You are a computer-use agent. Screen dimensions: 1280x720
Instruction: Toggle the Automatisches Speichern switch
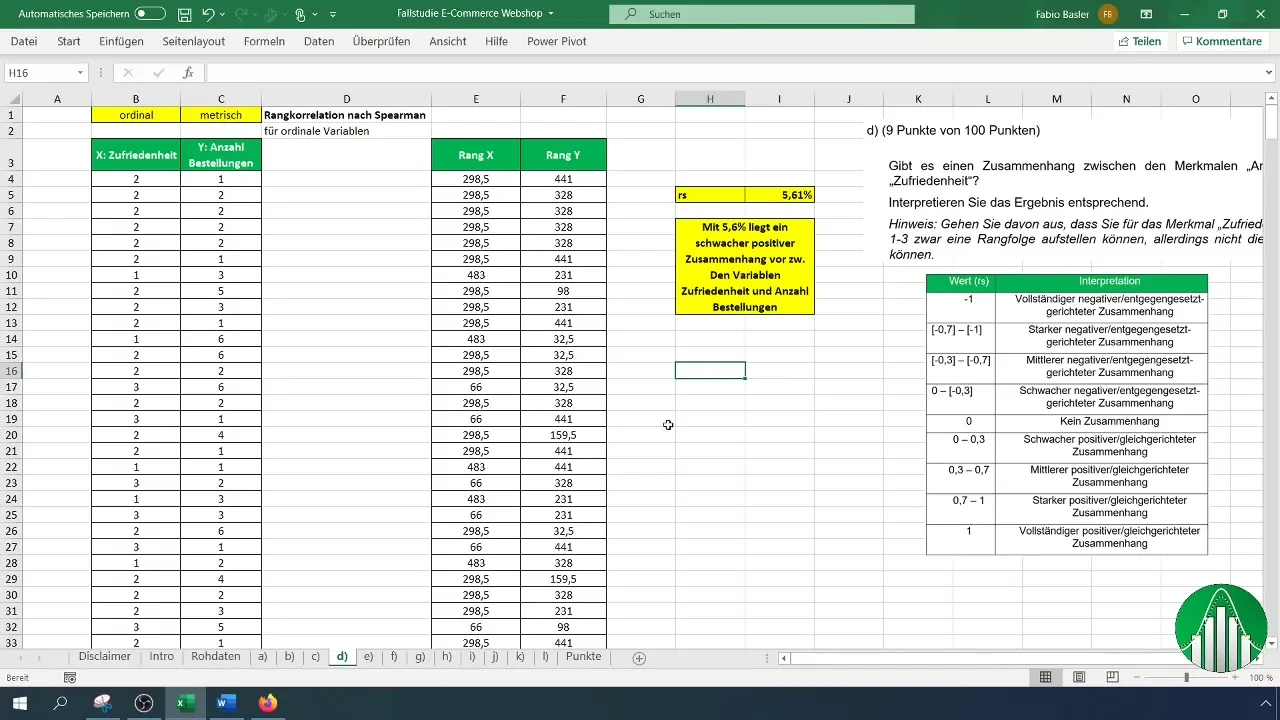tap(150, 14)
